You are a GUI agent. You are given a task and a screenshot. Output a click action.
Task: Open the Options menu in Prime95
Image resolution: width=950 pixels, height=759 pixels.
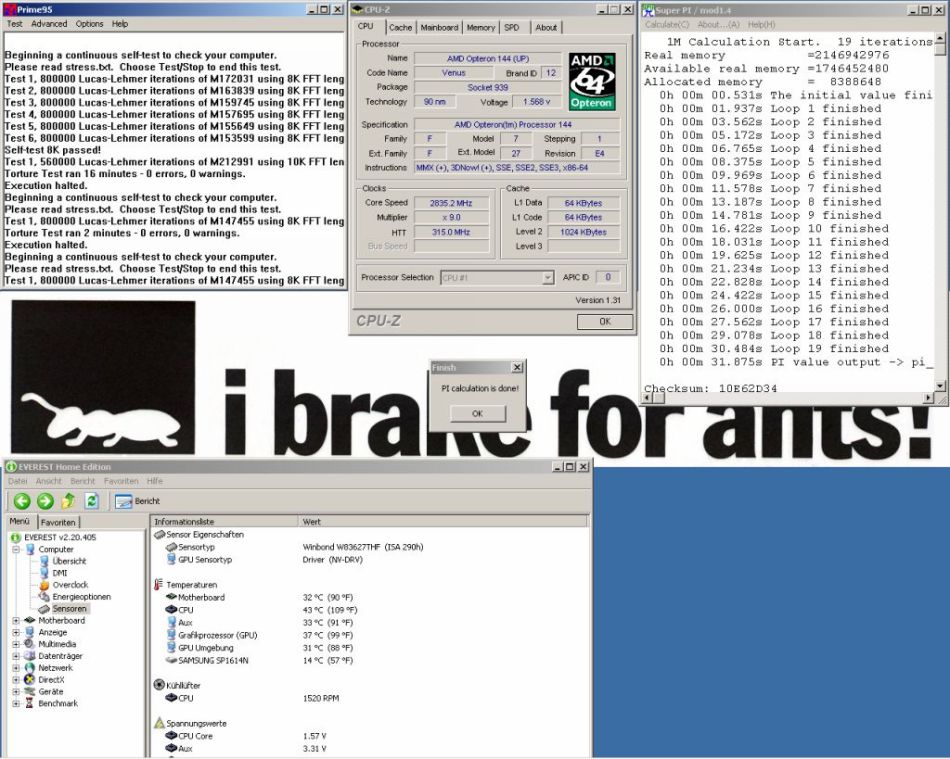pyautogui.click(x=89, y=24)
